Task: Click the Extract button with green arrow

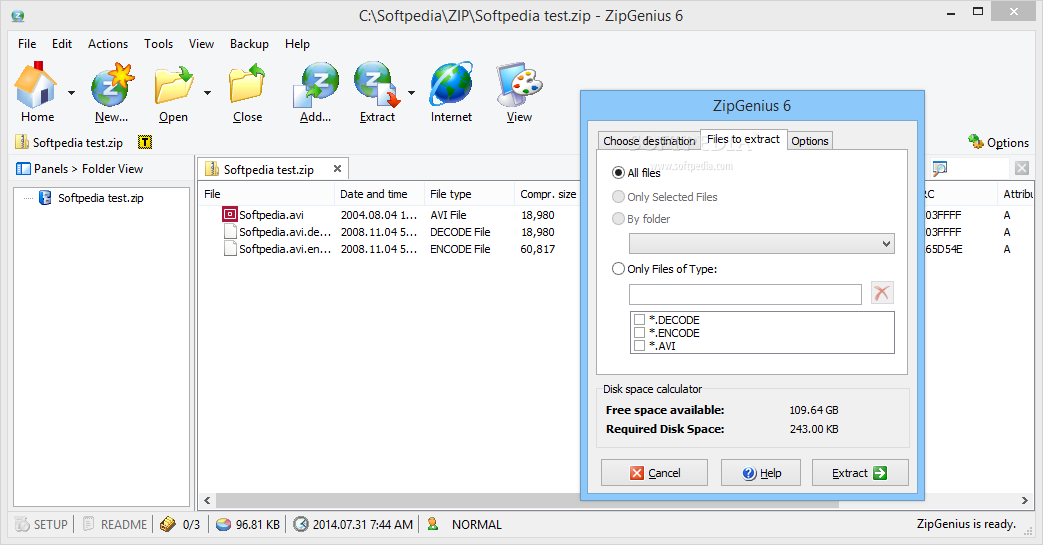Action: [860, 472]
